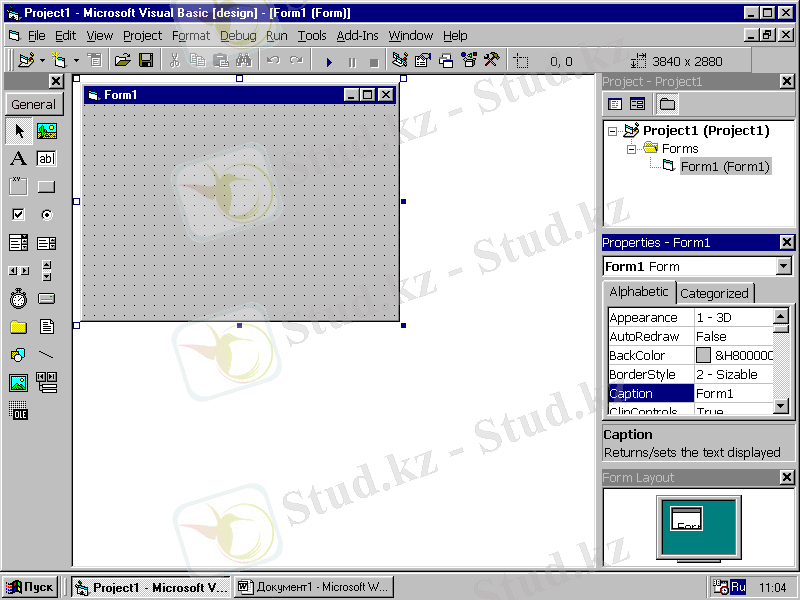This screenshot has width=800, height=600.
Task: Select the CheckBox control tool
Action: (x=18, y=215)
